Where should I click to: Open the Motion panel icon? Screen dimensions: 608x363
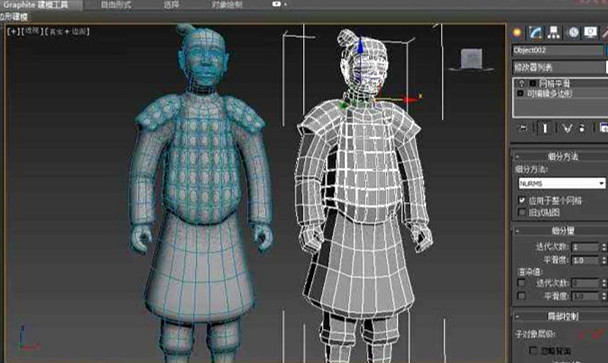pos(573,33)
